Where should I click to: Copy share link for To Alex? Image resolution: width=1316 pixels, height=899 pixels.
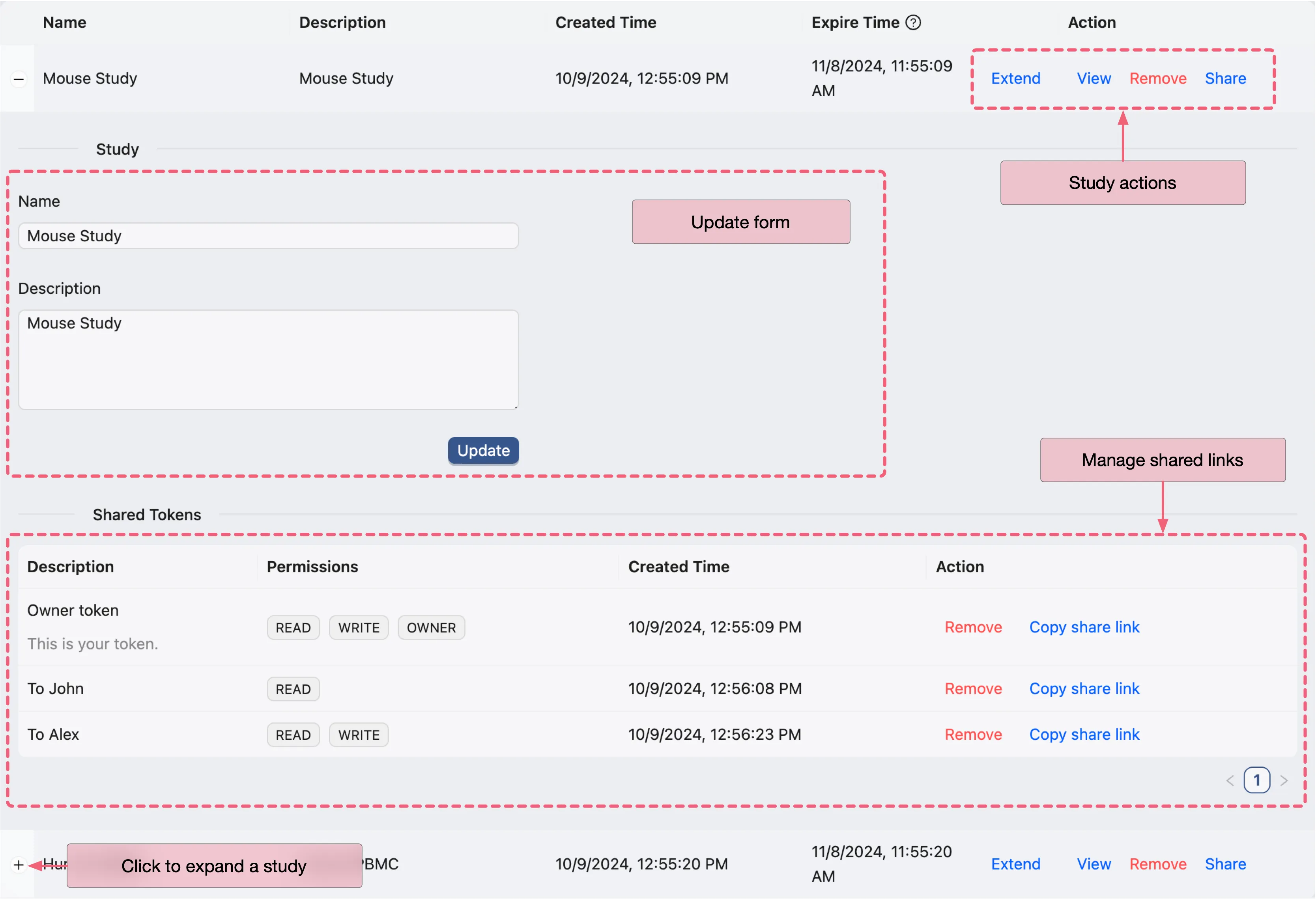coord(1084,734)
